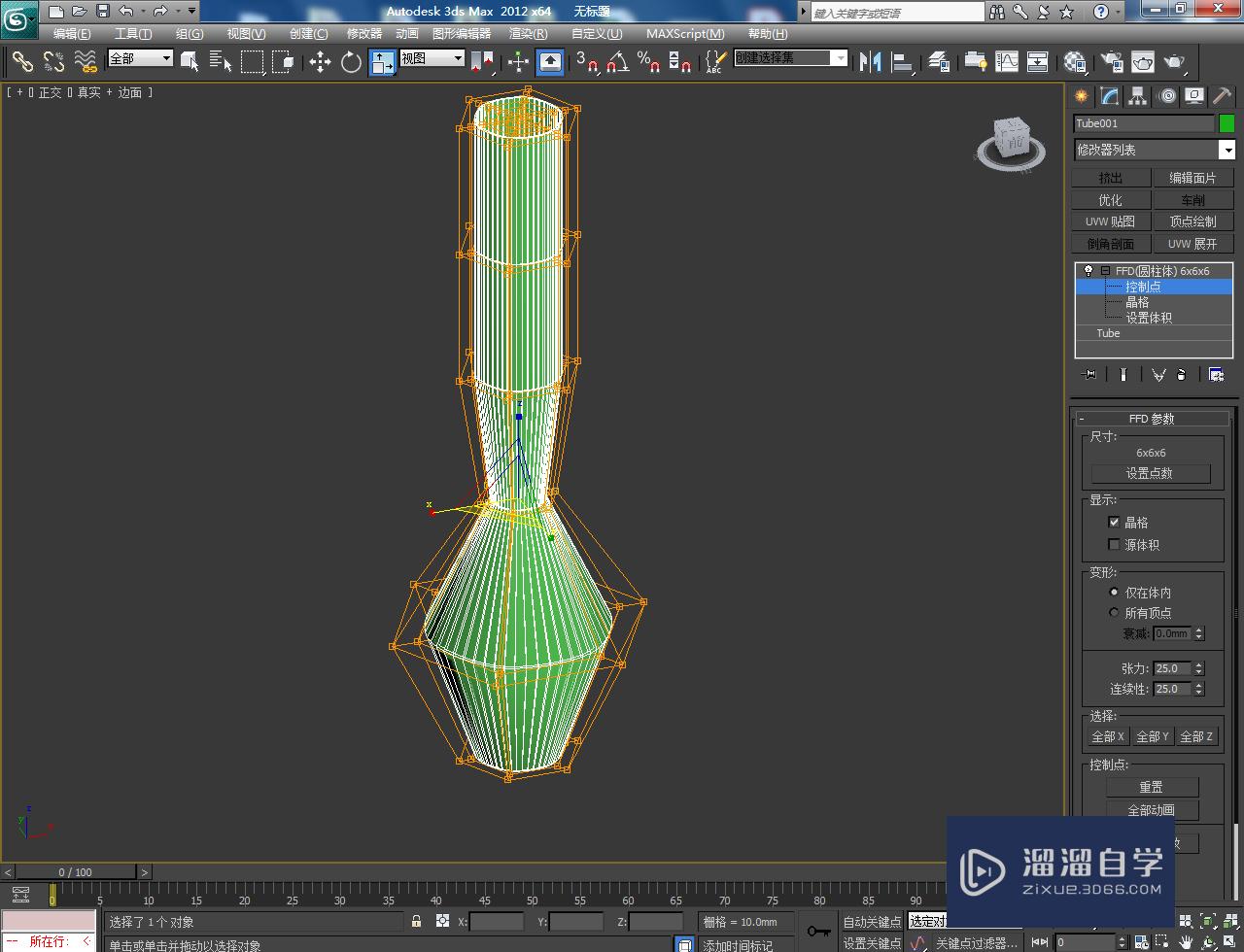
Task: Collapse the FFD 参数 rollout
Action: pos(1152,419)
